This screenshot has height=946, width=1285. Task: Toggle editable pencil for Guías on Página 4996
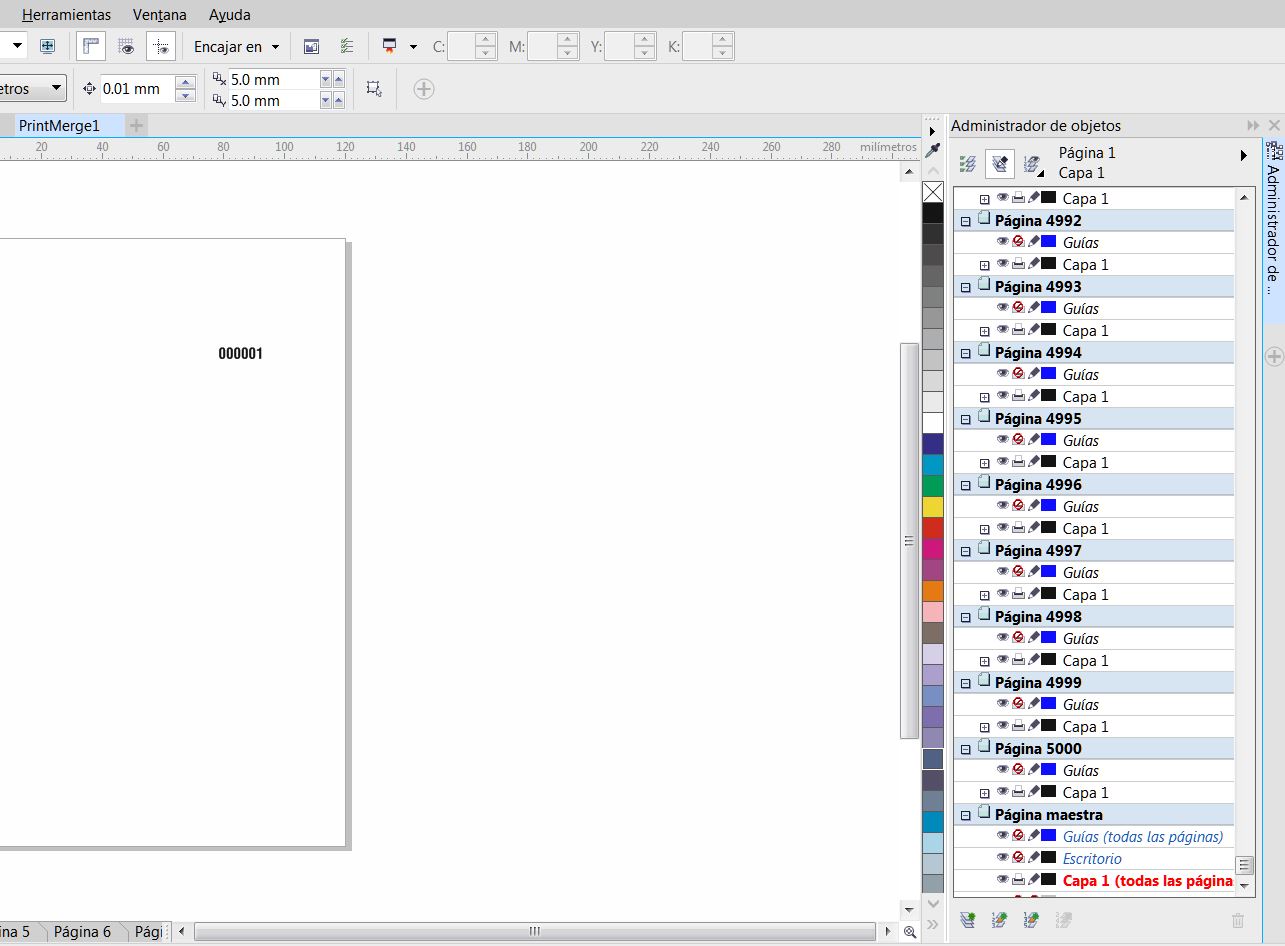1034,505
